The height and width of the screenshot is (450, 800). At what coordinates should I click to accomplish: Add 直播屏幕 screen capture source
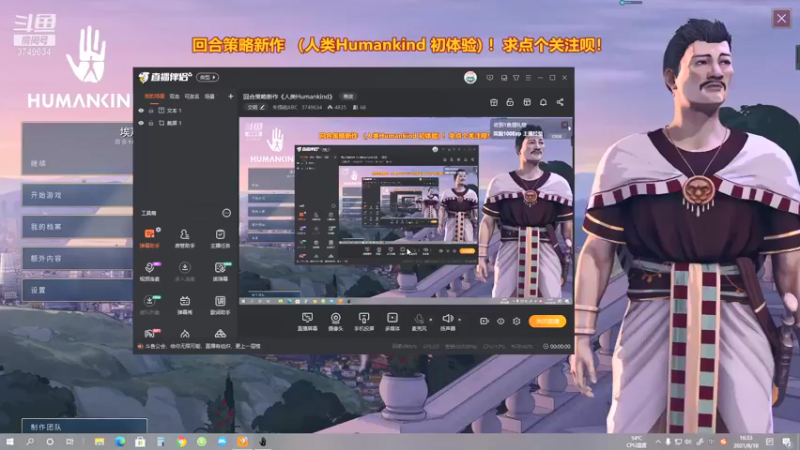point(307,321)
